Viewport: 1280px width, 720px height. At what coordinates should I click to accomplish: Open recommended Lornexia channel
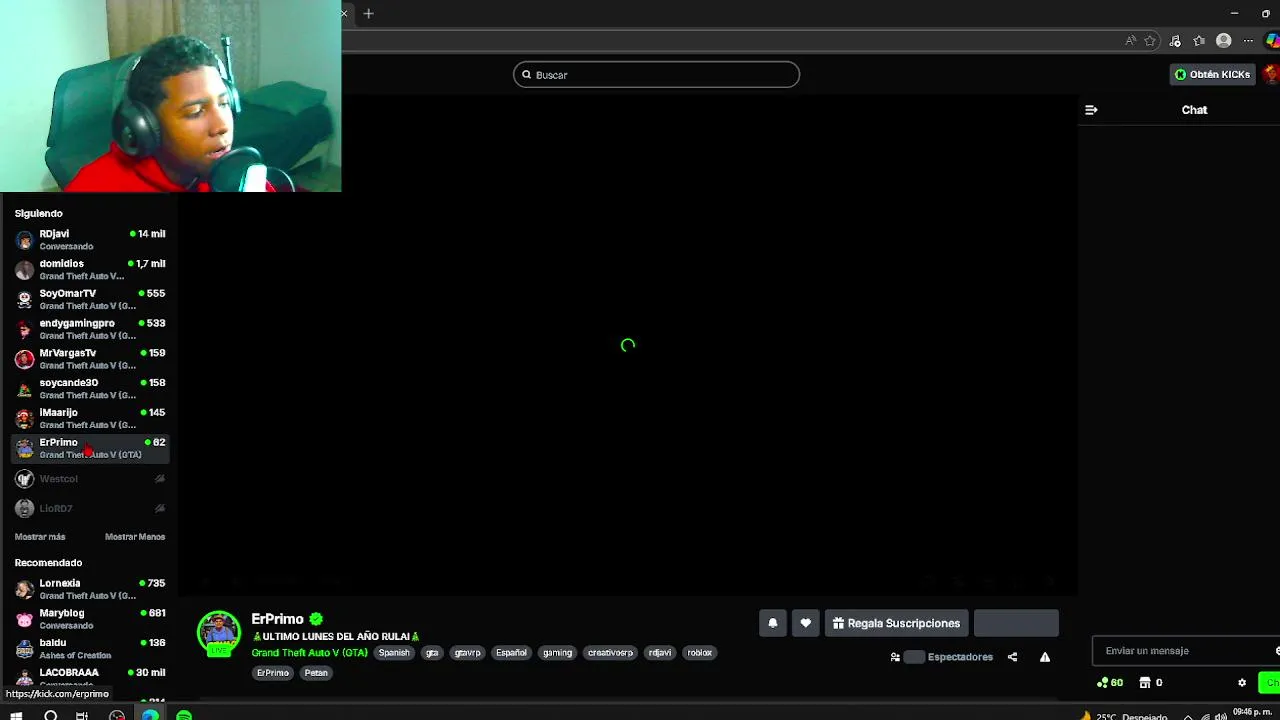(90, 589)
